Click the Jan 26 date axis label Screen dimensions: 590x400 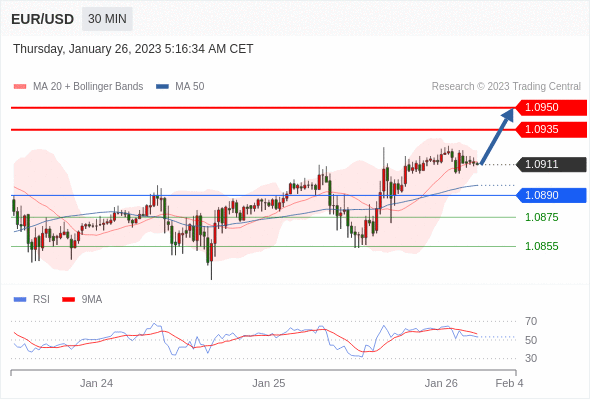(x=441, y=383)
